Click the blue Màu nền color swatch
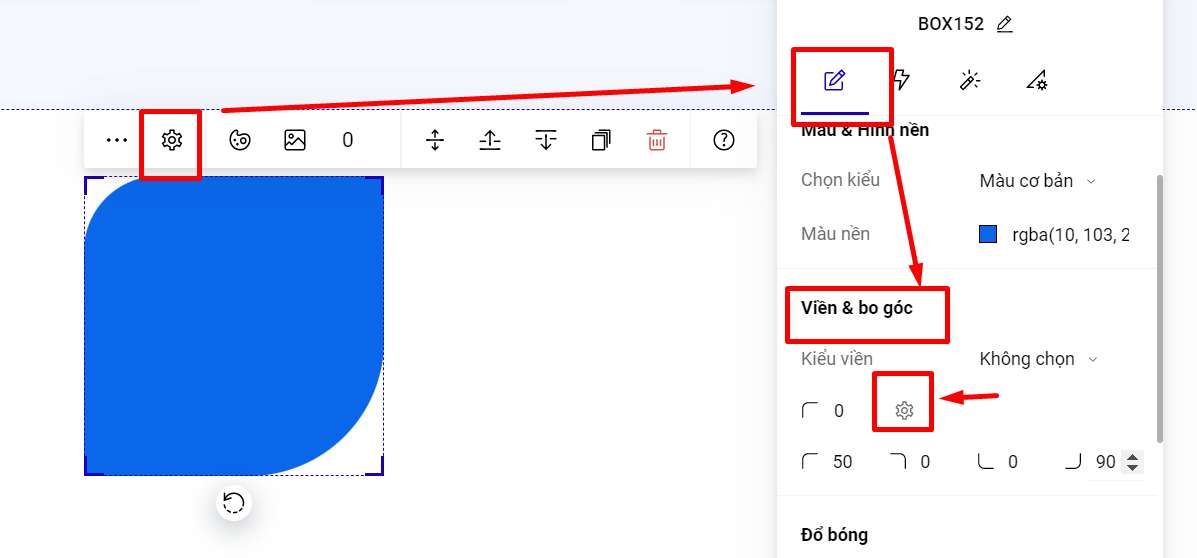This screenshot has width=1197, height=558. 988,234
